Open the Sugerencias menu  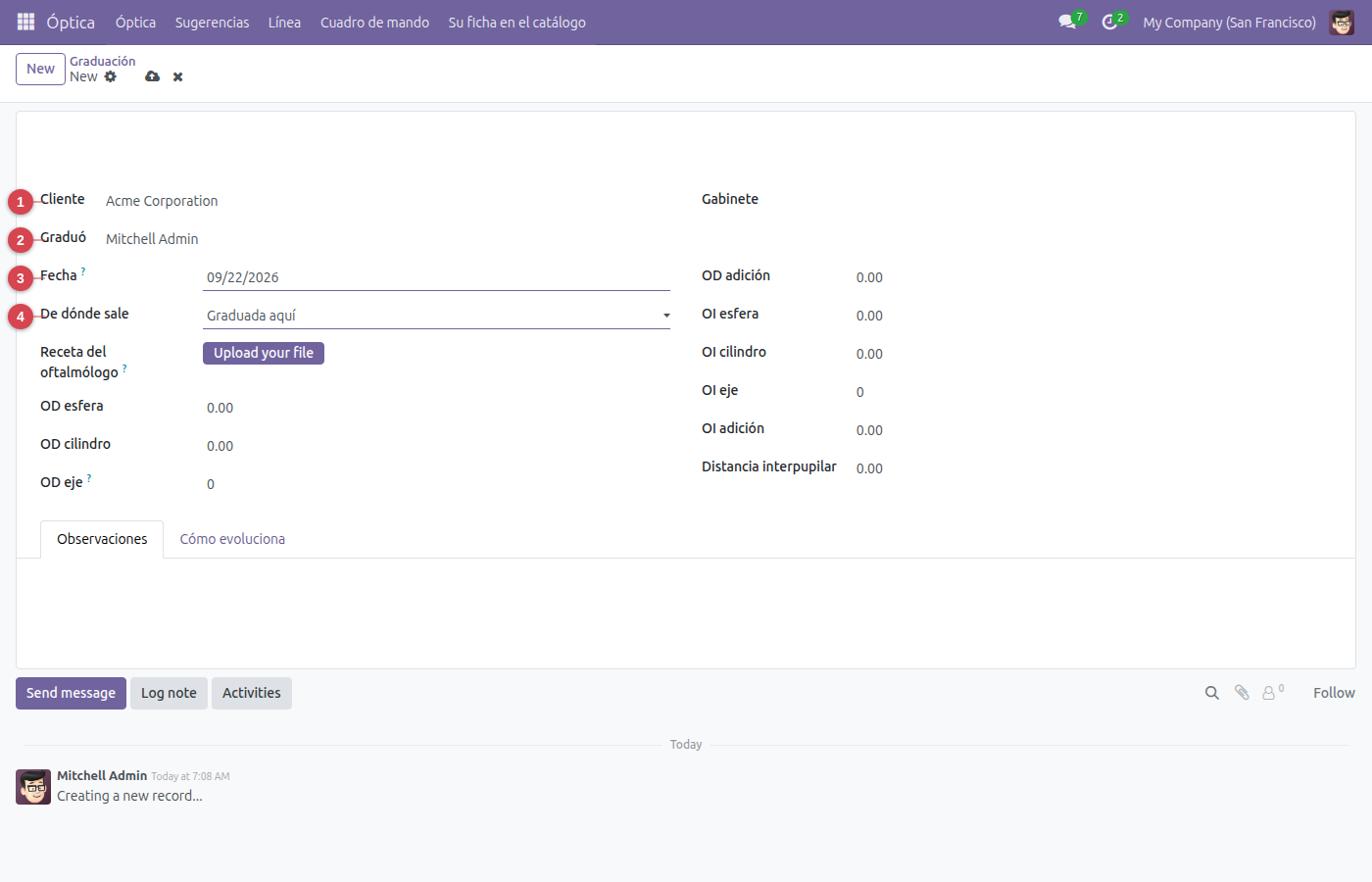coord(212,22)
